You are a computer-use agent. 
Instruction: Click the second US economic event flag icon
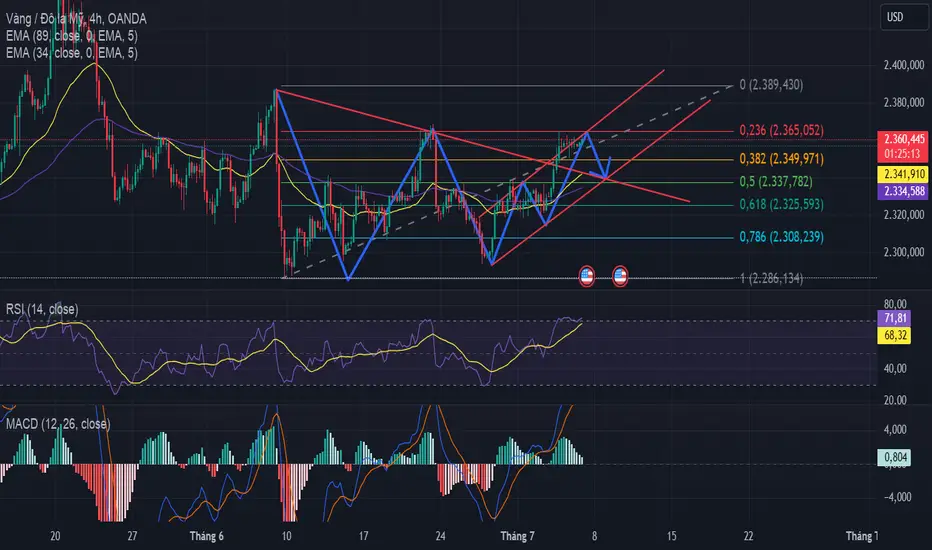pos(620,276)
